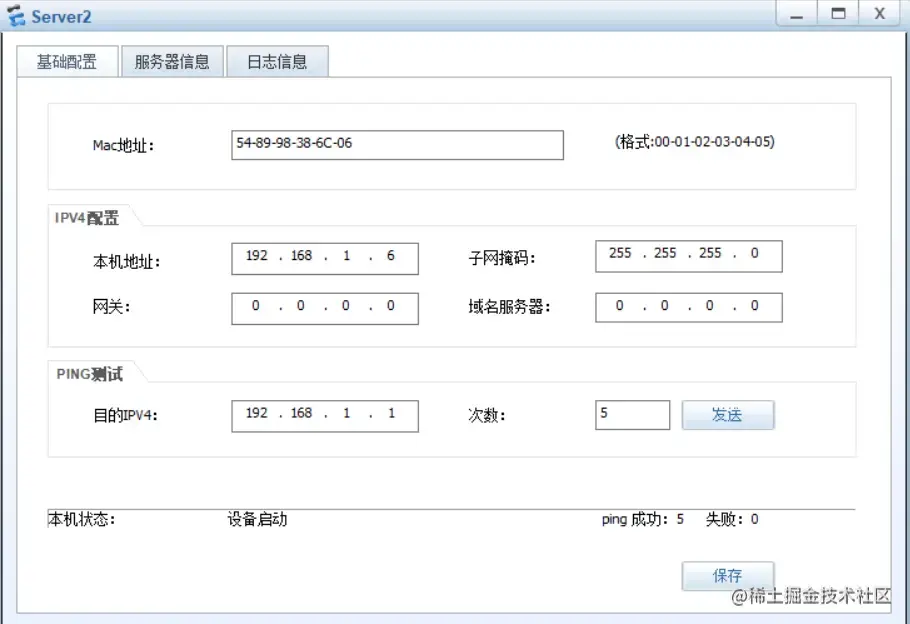Viewport: 910px width, 624px height.
Task: Send the ping with 发送 button
Action: [x=728, y=414]
